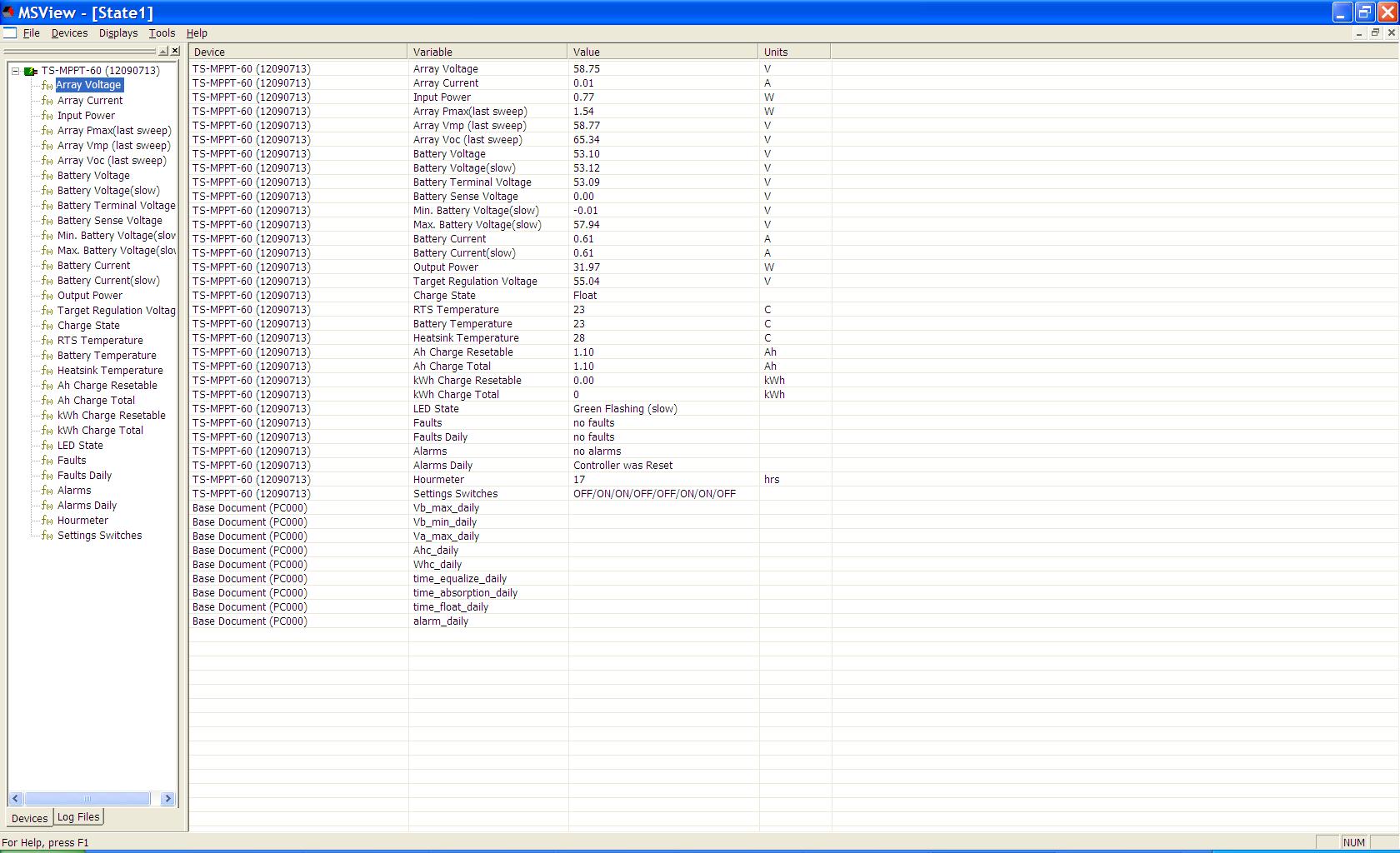Click the icon beside Alarms in tree

coord(47,491)
